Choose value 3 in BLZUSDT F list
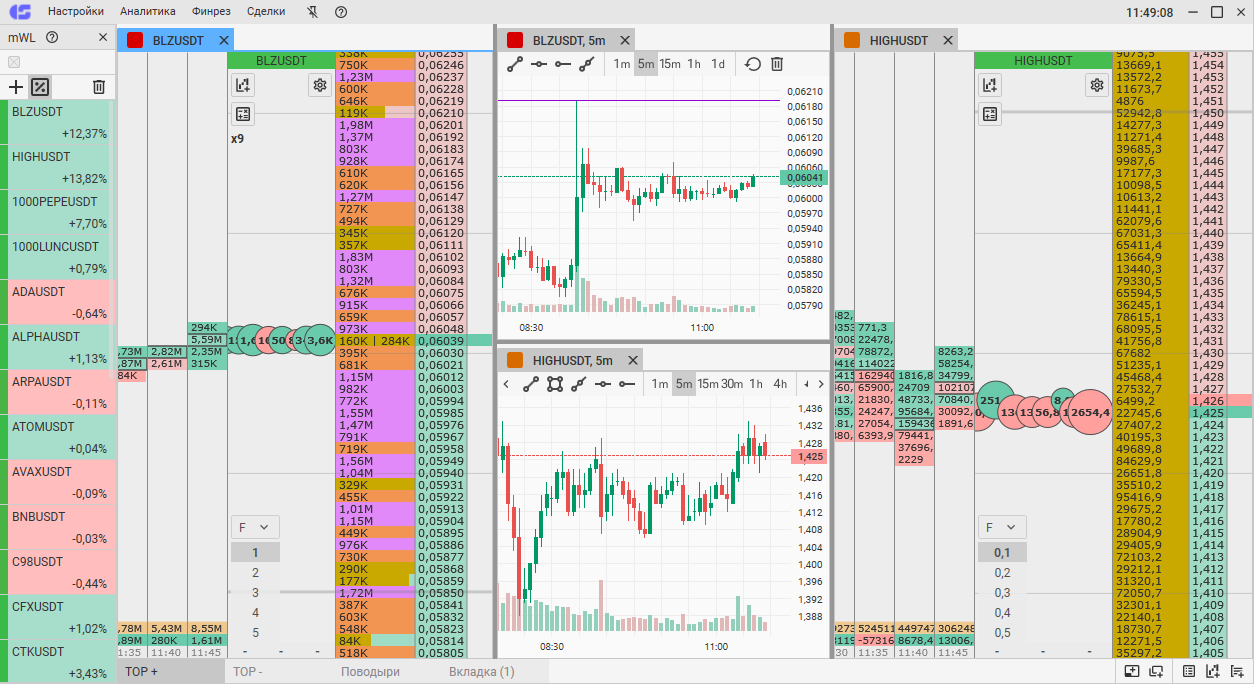 [x=255, y=592]
